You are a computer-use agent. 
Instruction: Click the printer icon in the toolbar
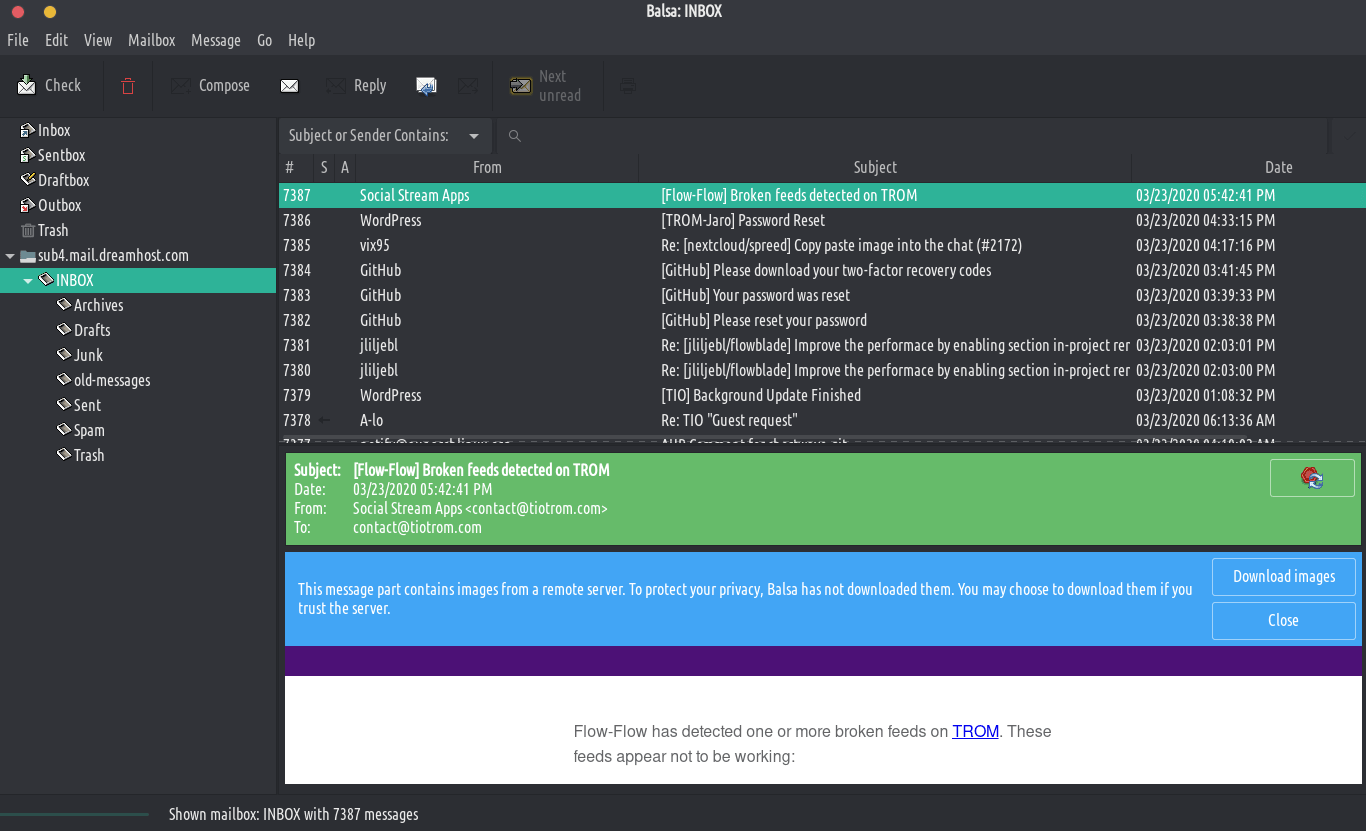point(628,86)
